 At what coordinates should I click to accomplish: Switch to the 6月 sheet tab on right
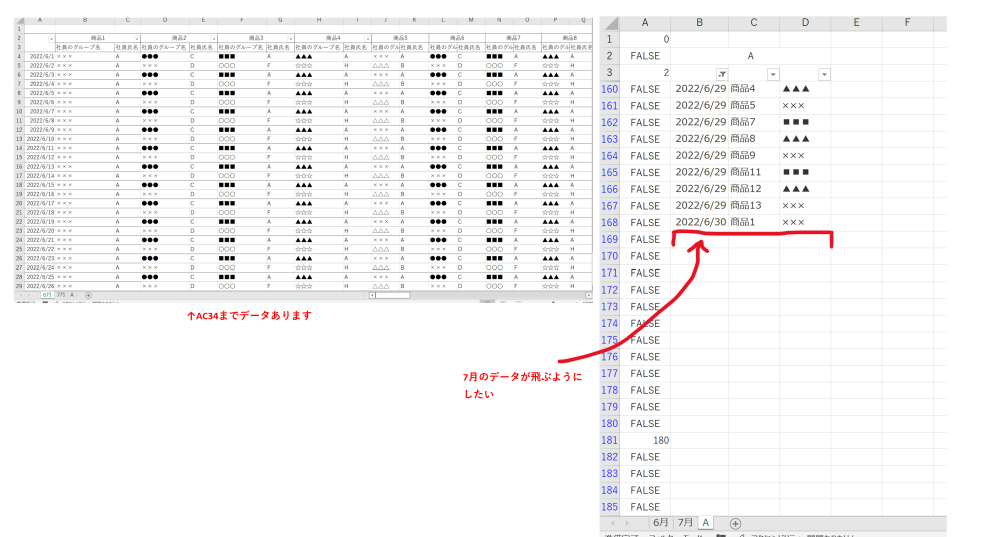[x=660, y=523]
